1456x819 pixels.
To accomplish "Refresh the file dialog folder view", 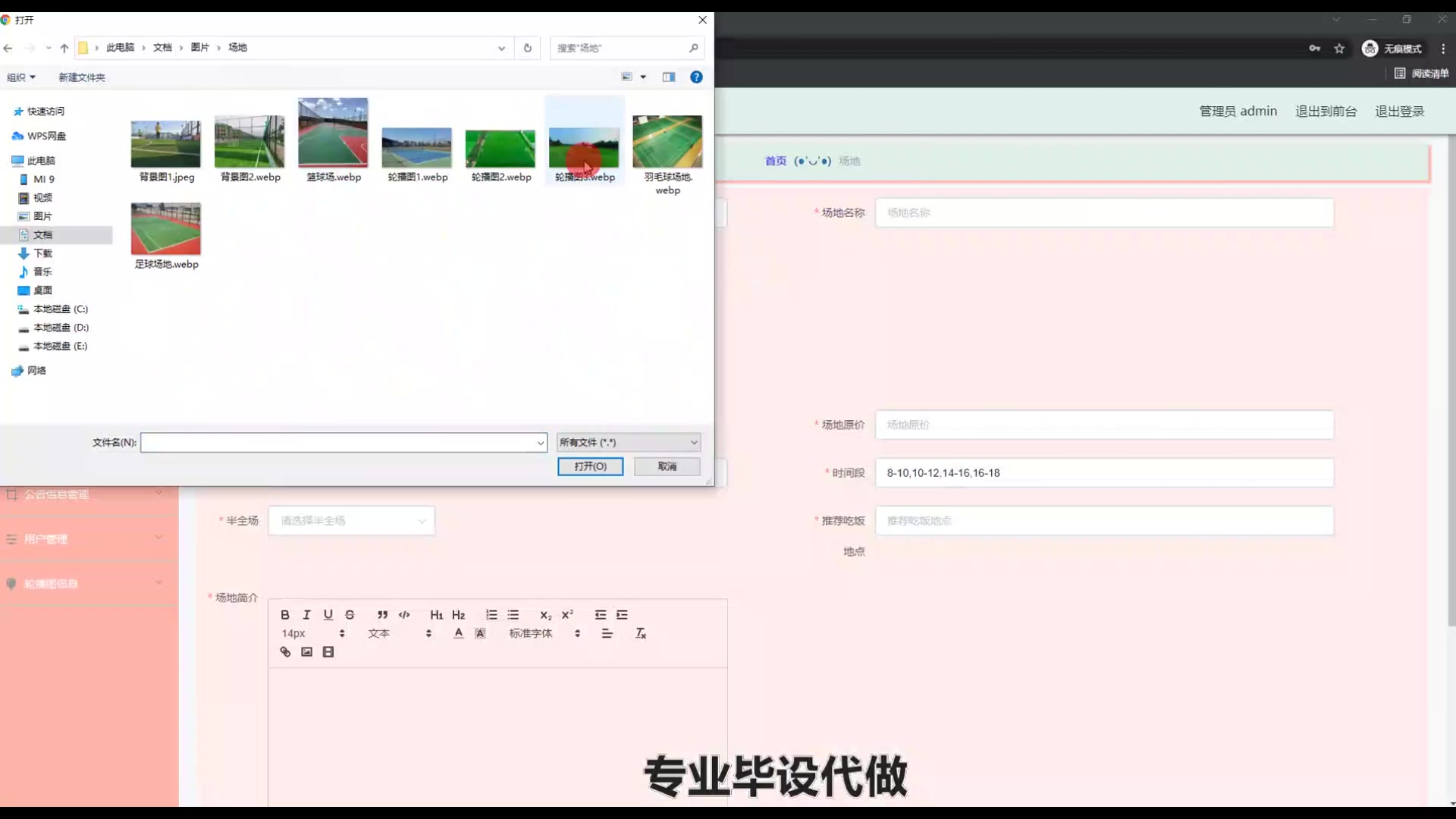I will point(528,48).
